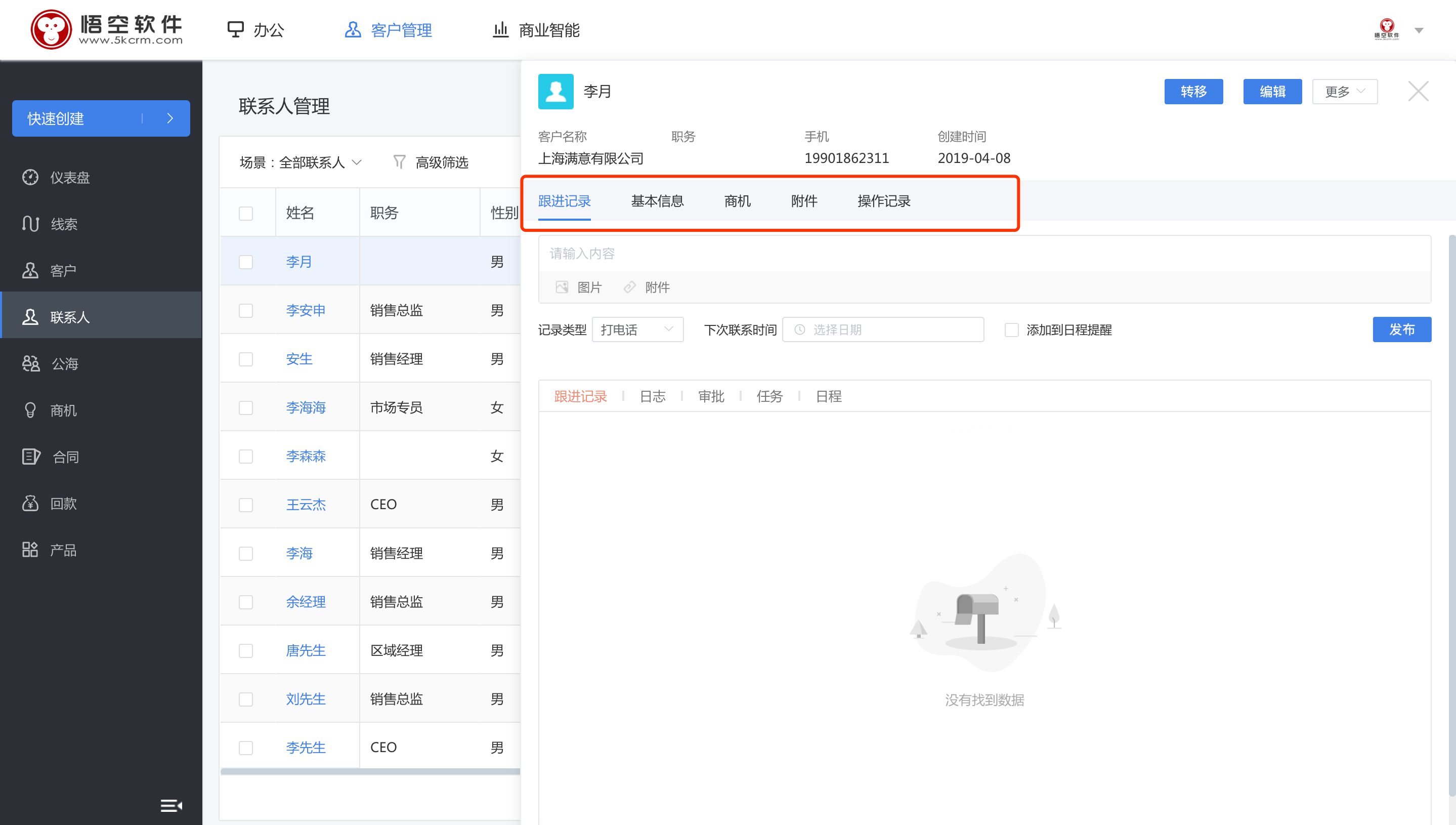Click the 仪表盘 dashboard icon
The width and height of the screenshot is (1456, 825).
(x=30, y=177)
